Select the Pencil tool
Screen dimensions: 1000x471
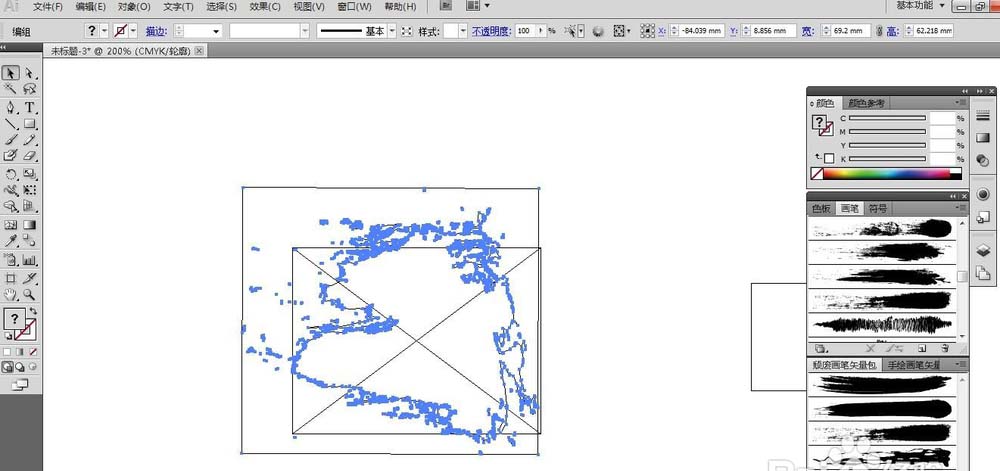[x=29, y=140]
